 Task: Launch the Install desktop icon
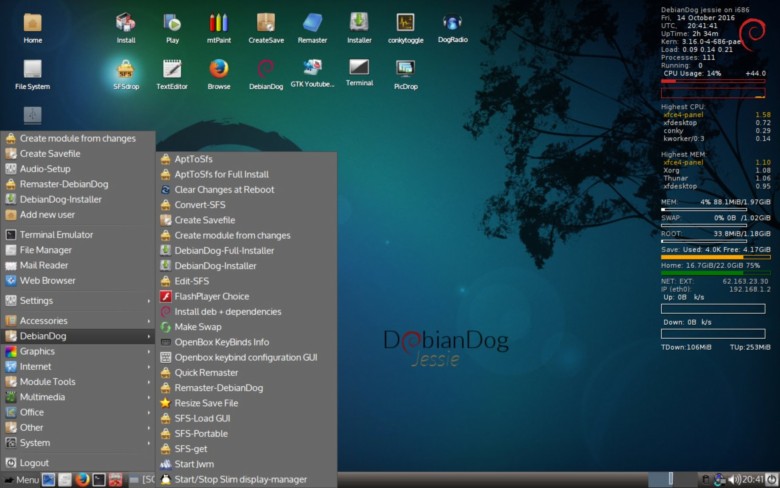126,28
